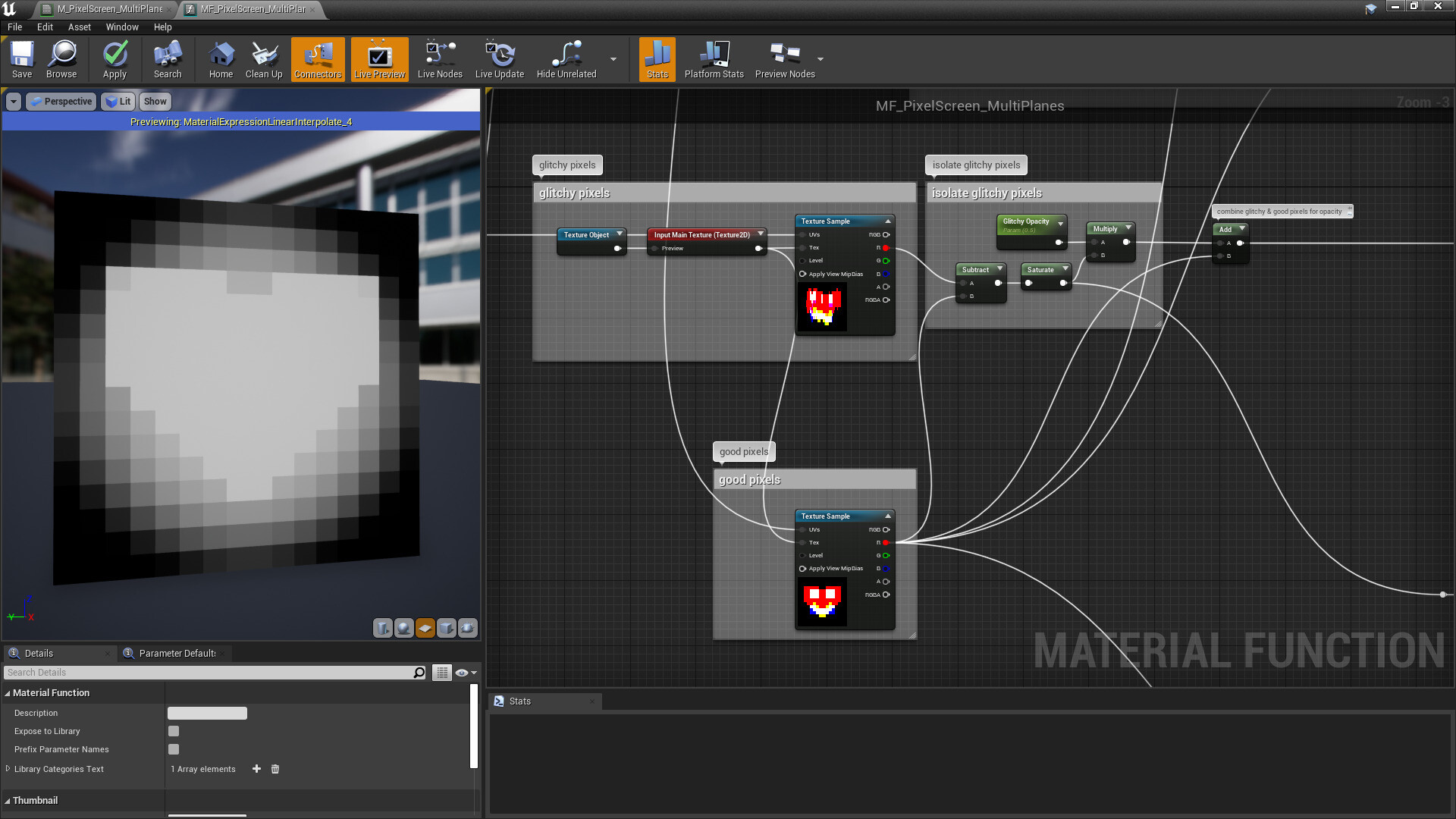
Task: Collapse the Material Function details section
Action: click(x=8, y=692)
